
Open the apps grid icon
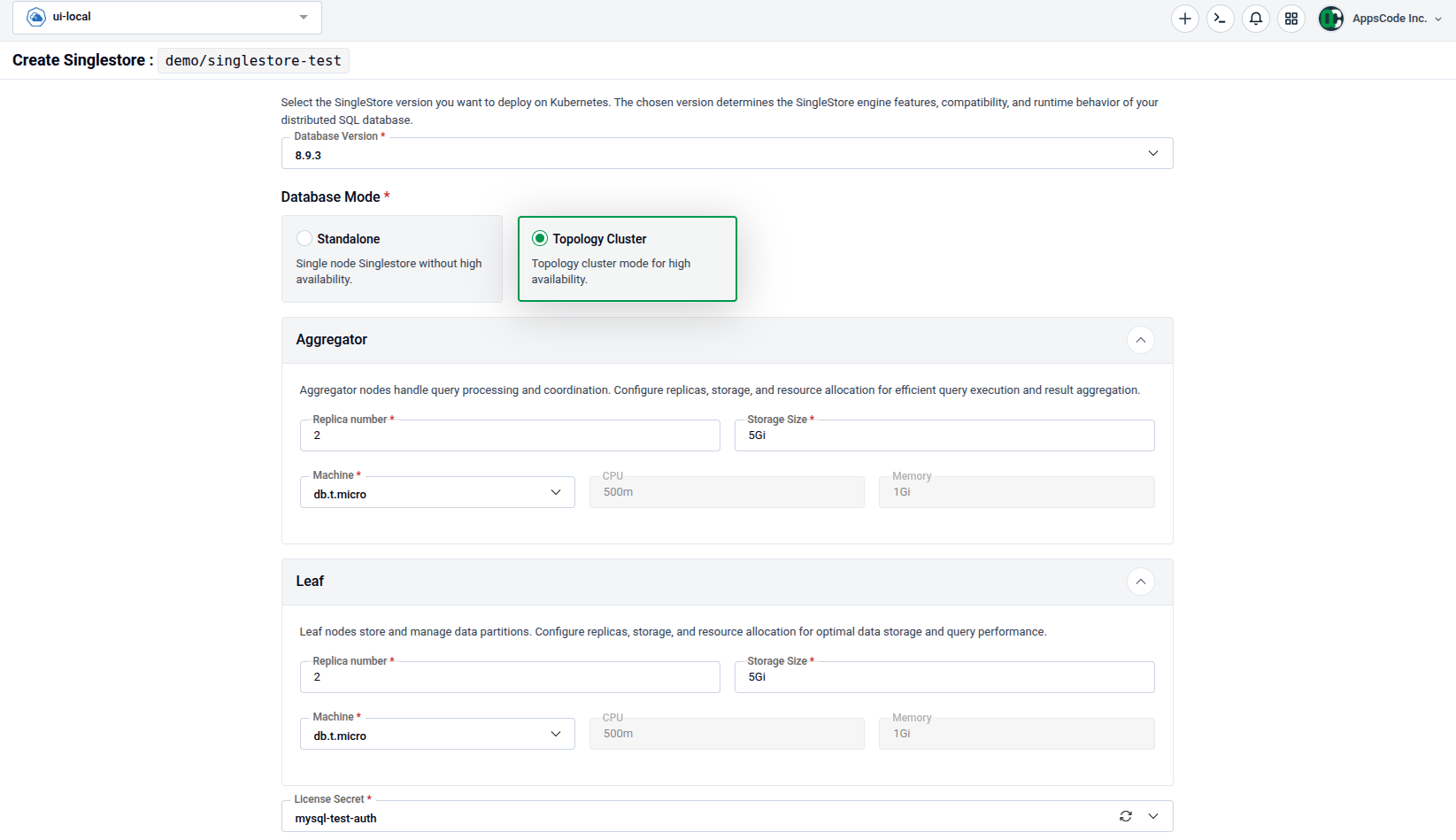click(x=1291, y=19)
